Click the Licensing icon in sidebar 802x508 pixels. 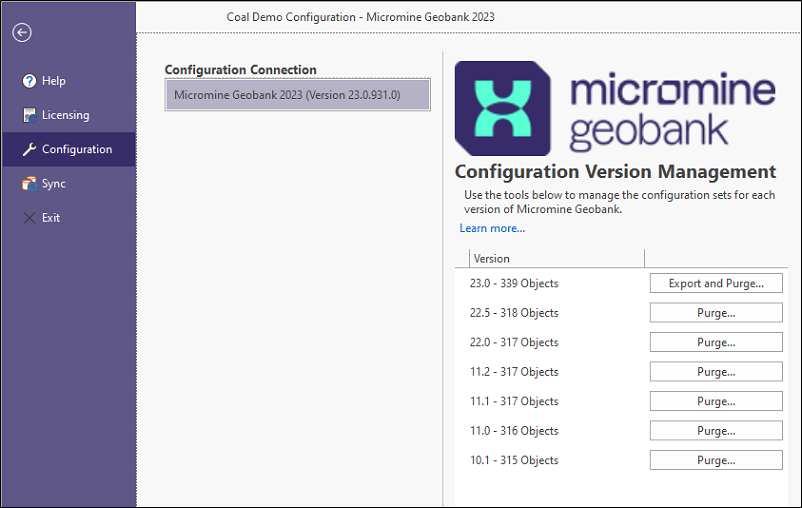pyautogui.click(x=30, y=115)
